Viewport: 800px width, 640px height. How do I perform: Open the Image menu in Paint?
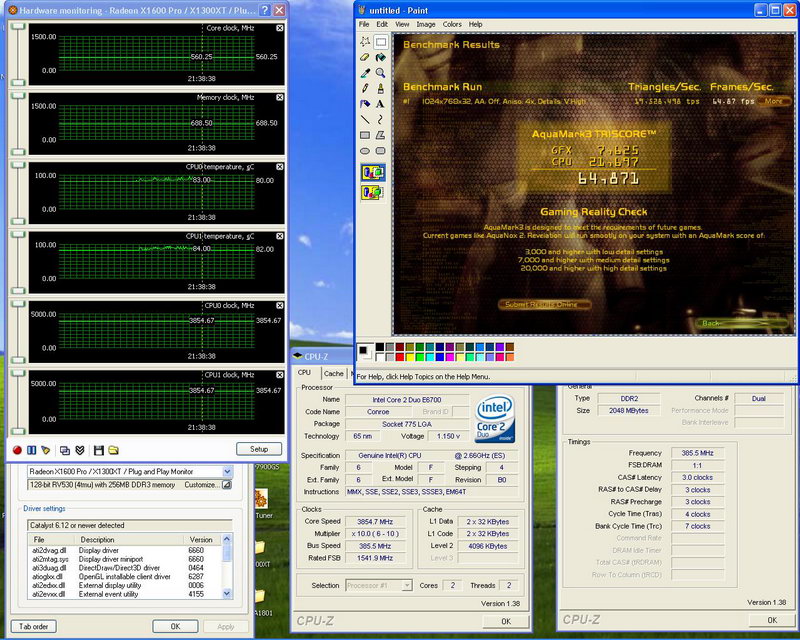pos(427,24)
